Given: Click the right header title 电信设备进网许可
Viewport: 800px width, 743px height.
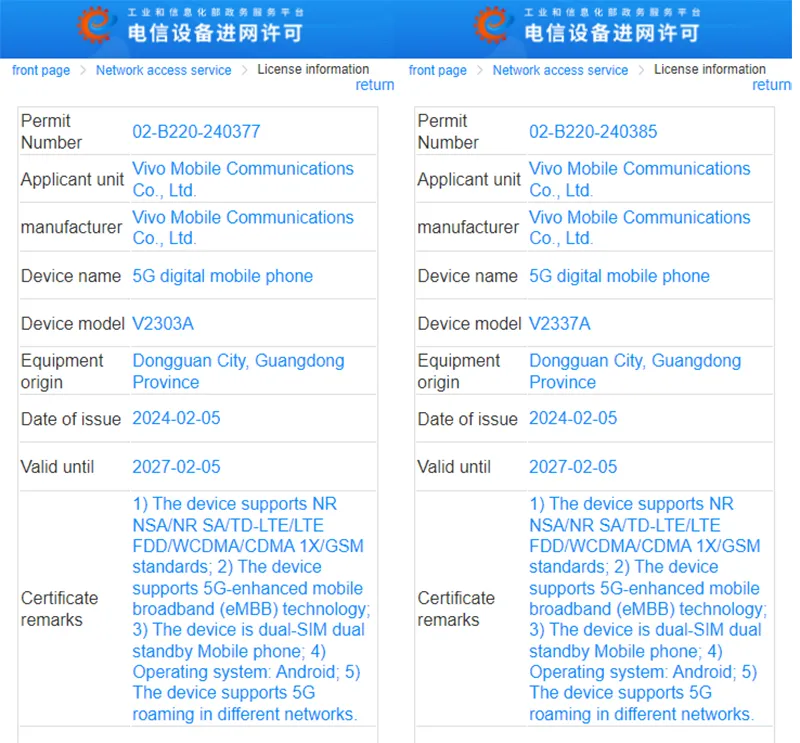Looking at the screenshot, I should (x=612, y=33).
